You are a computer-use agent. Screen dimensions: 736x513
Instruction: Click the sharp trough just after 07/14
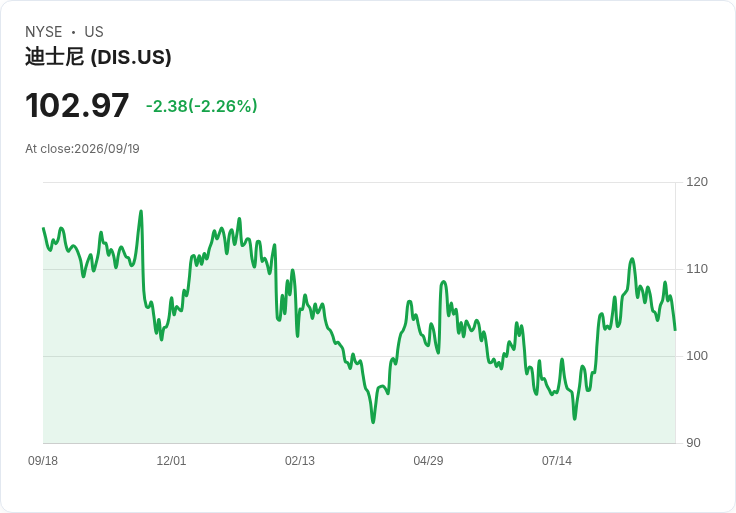[x=575, y=418]
